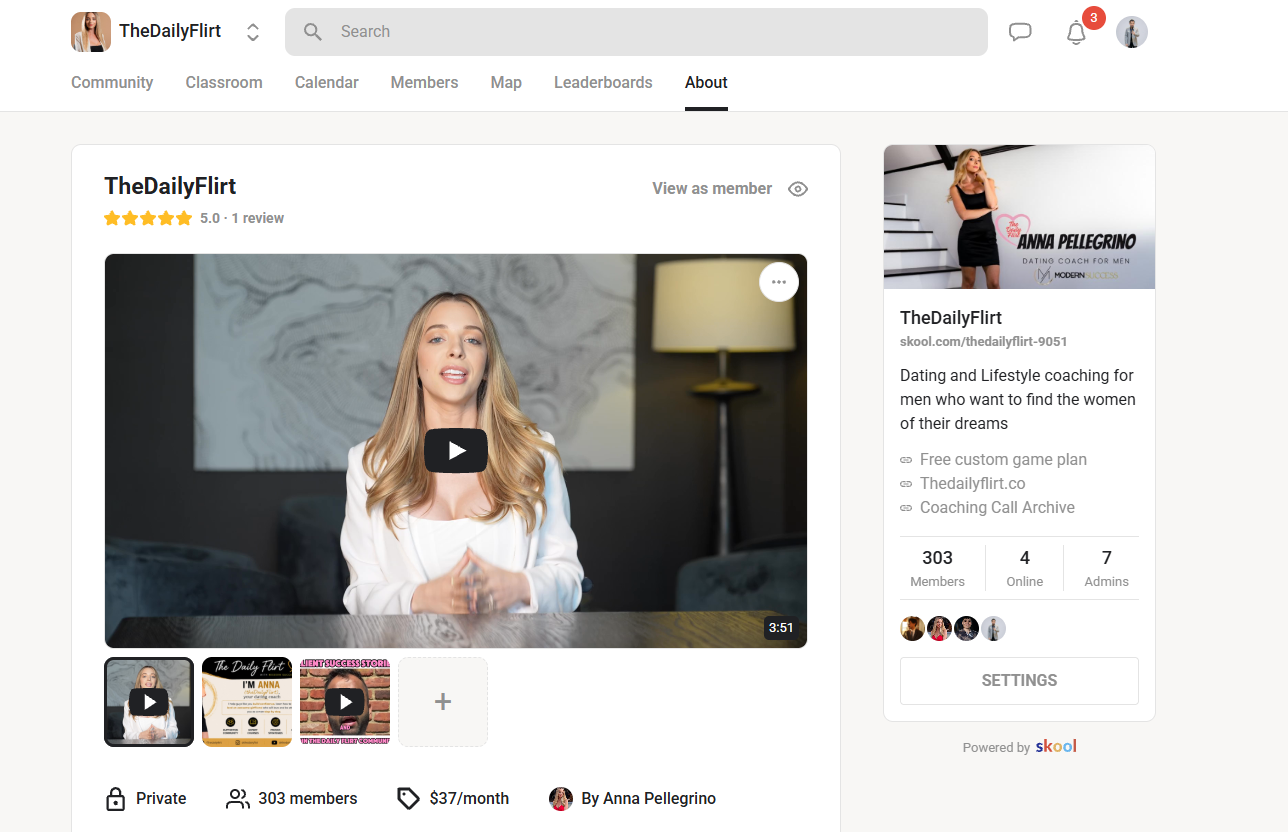Screen dimensions: 1288x832
Task: Play the main intro video
Action: point(456,451)
